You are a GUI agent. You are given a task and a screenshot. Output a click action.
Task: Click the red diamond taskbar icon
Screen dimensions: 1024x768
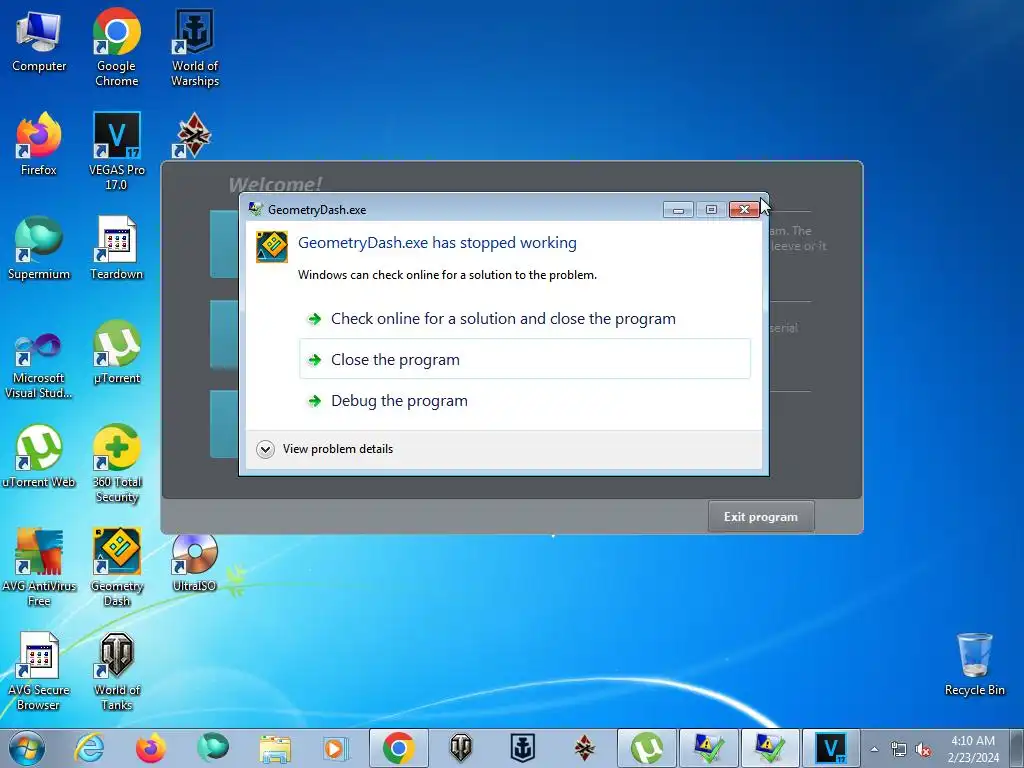[584, 748]
